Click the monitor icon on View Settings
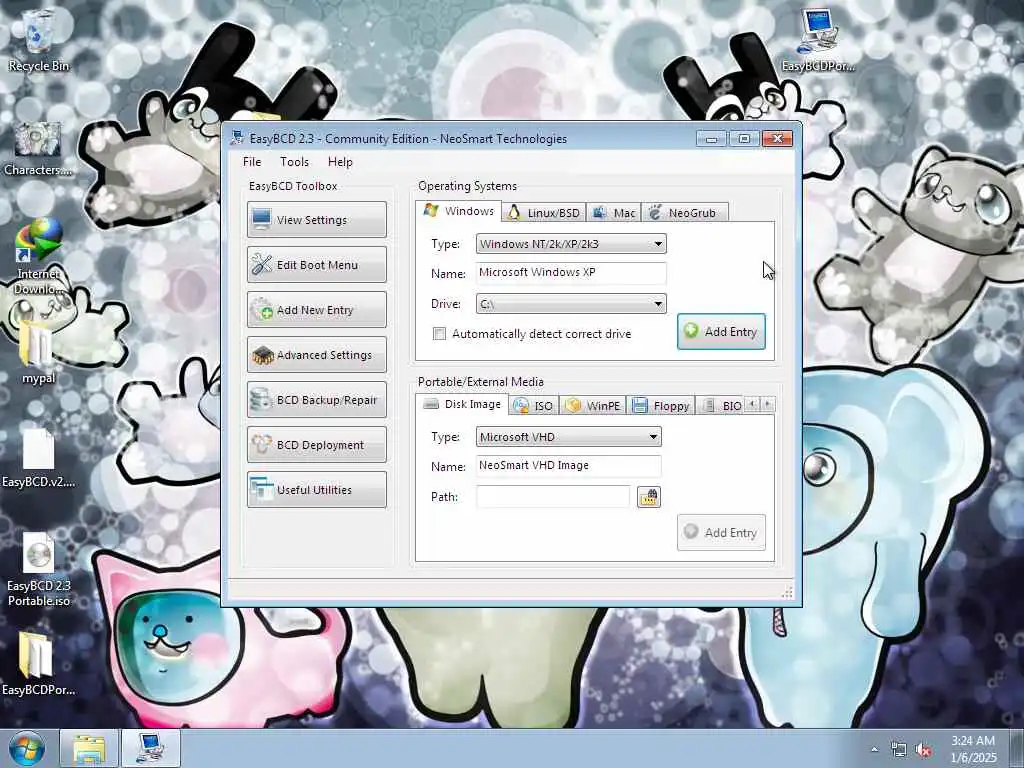This screenshot has width=1024, height=768. pos(262,219)
